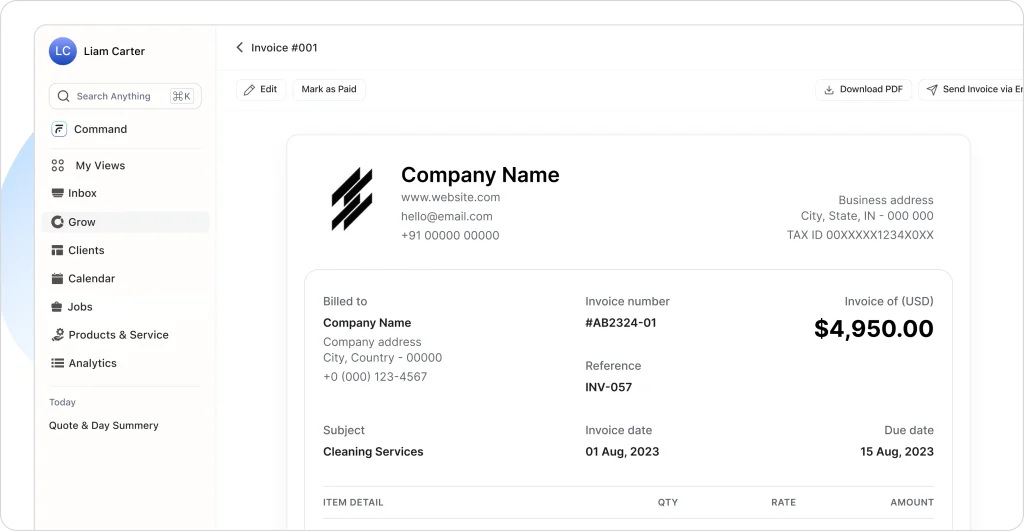Click the Inbox tray icon
1024x531 pixels.
point(57,193)
